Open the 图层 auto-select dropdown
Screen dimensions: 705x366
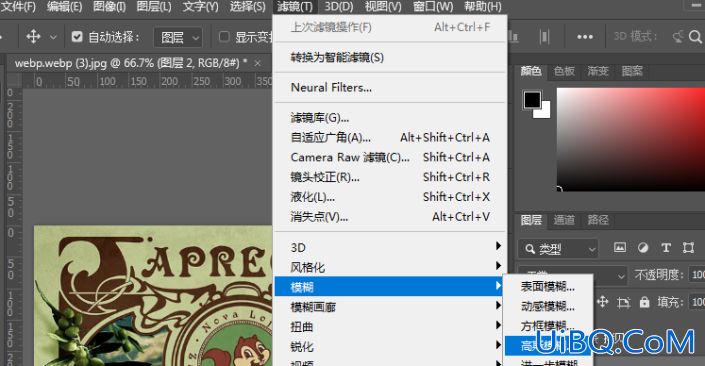178,37
